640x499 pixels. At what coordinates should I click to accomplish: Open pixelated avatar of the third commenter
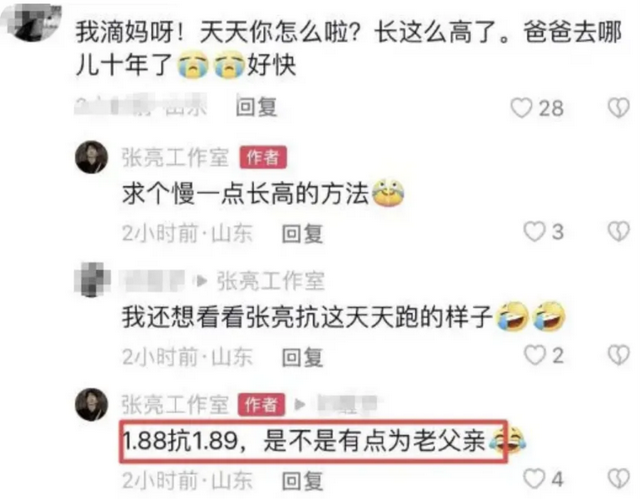(92, 279)
